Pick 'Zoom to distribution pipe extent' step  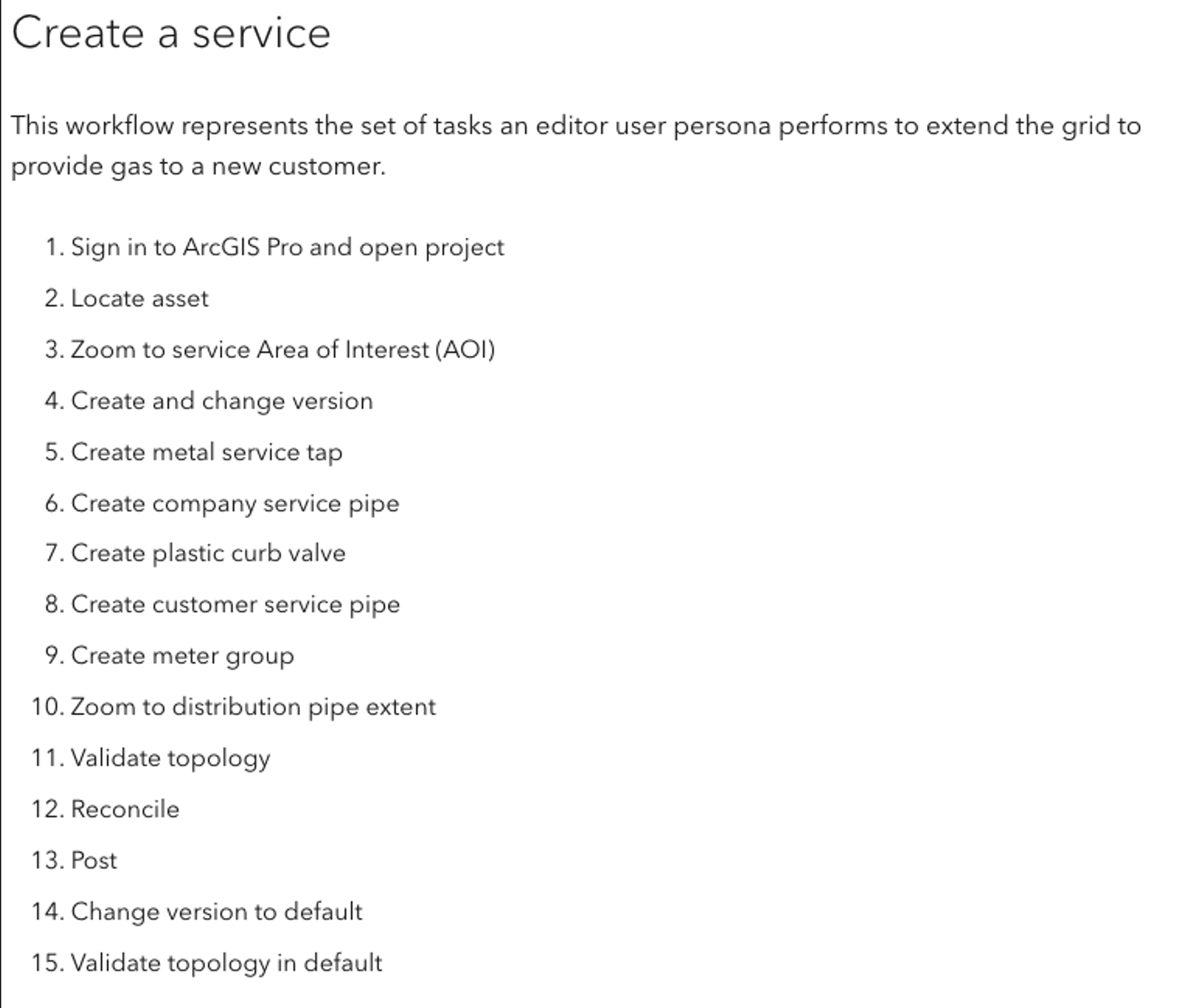click(253, 707)
